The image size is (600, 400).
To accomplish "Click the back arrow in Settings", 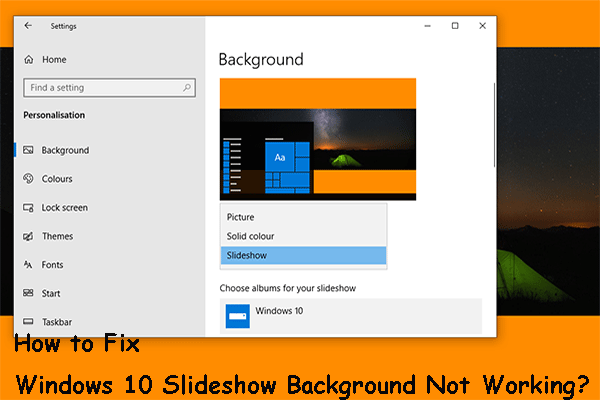I will point(26,25).
